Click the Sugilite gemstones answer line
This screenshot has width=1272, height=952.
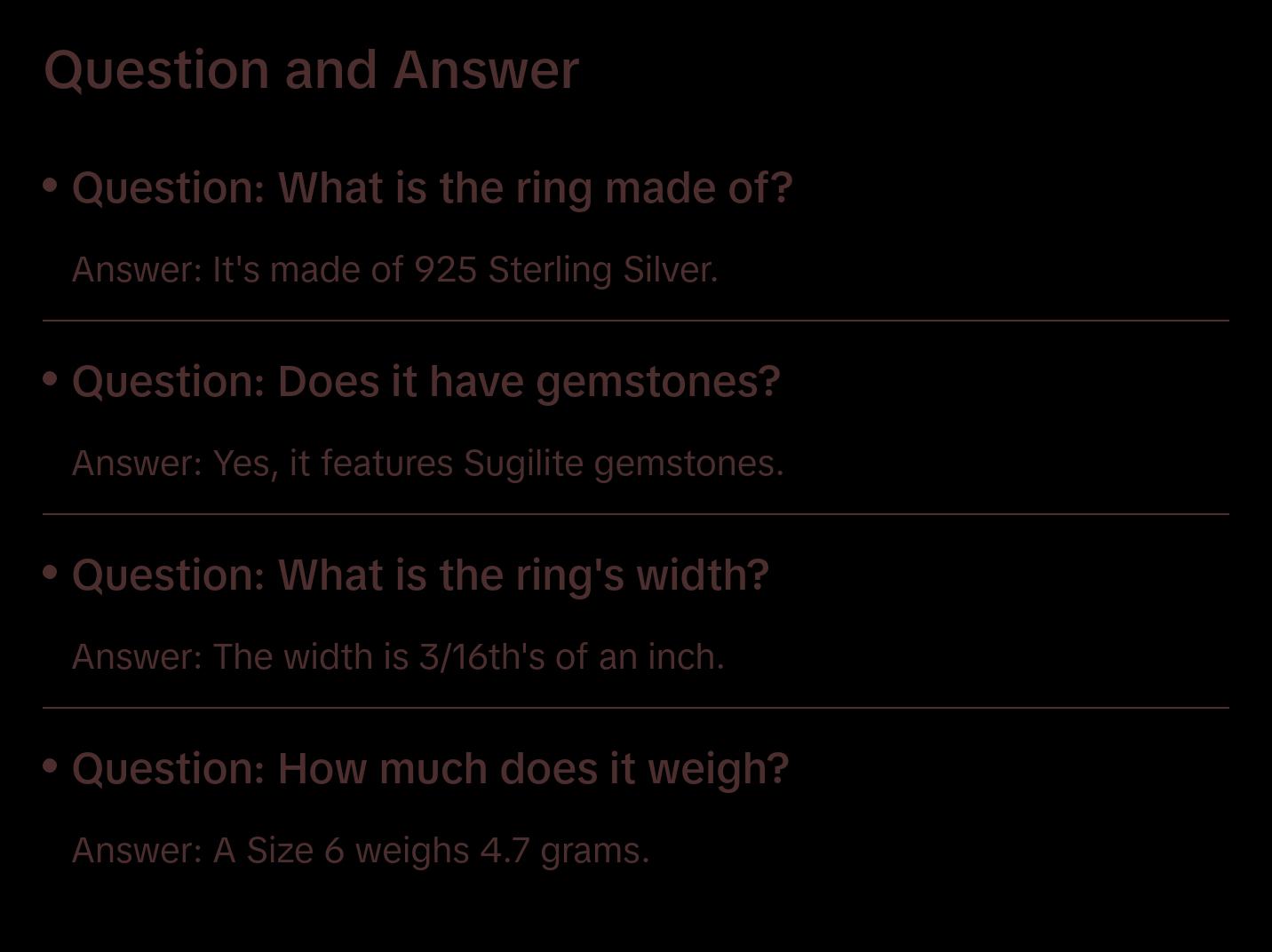tap(427, 464)
